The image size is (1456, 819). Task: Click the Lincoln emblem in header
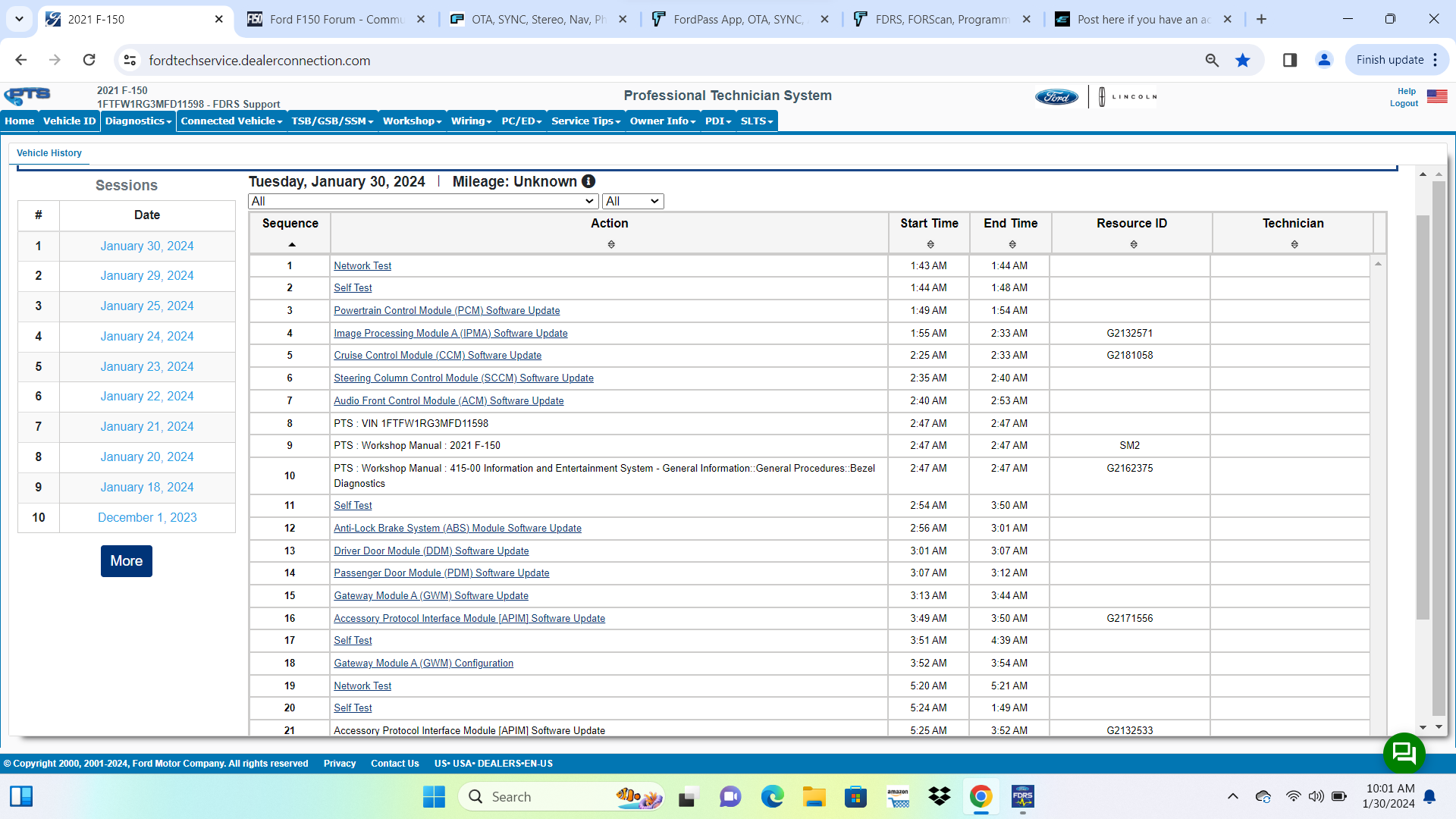(1101, 96)
